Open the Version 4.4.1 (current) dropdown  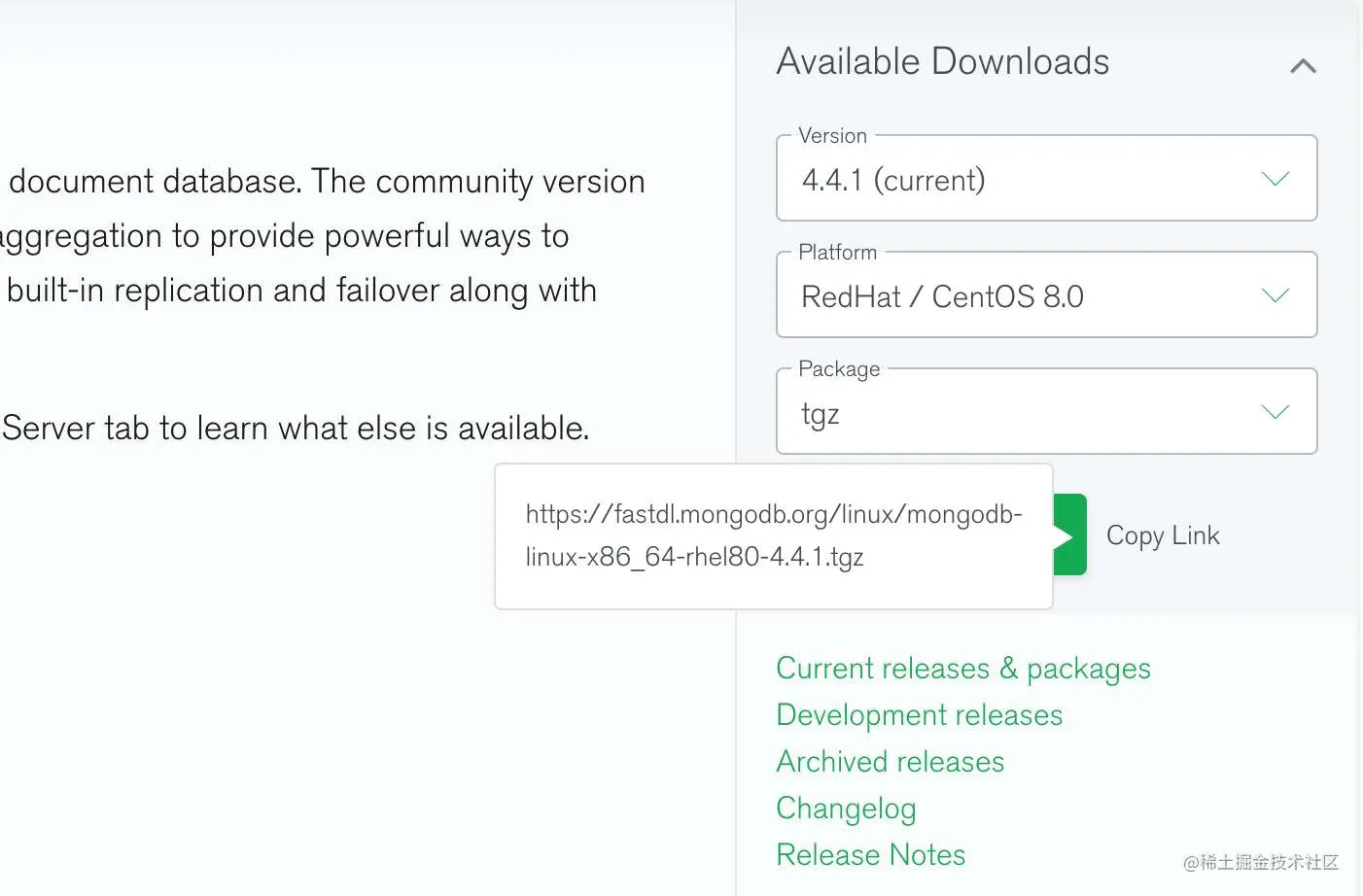(1045, 180)
